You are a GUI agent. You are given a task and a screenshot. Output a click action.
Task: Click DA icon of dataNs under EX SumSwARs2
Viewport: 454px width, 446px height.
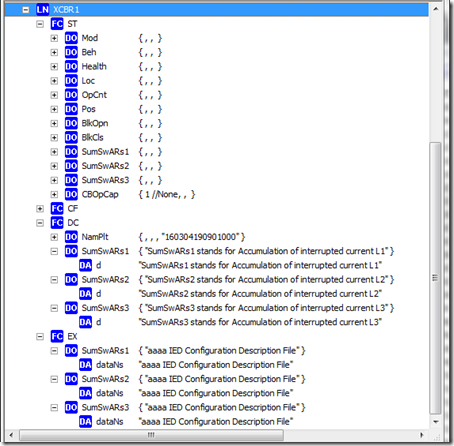(x=85, y=393)
